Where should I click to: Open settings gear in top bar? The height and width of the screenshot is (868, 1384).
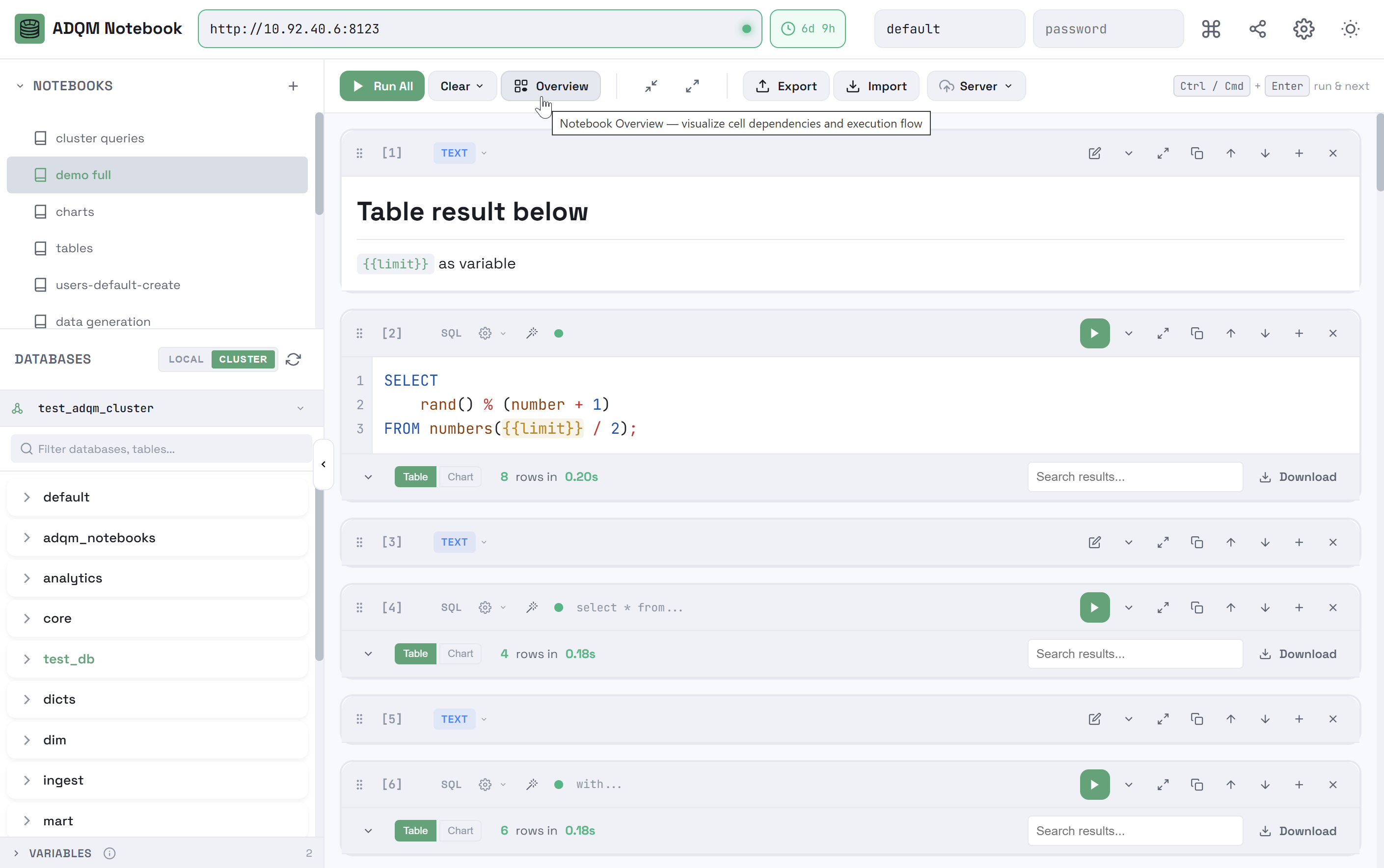click(1303, 28)
